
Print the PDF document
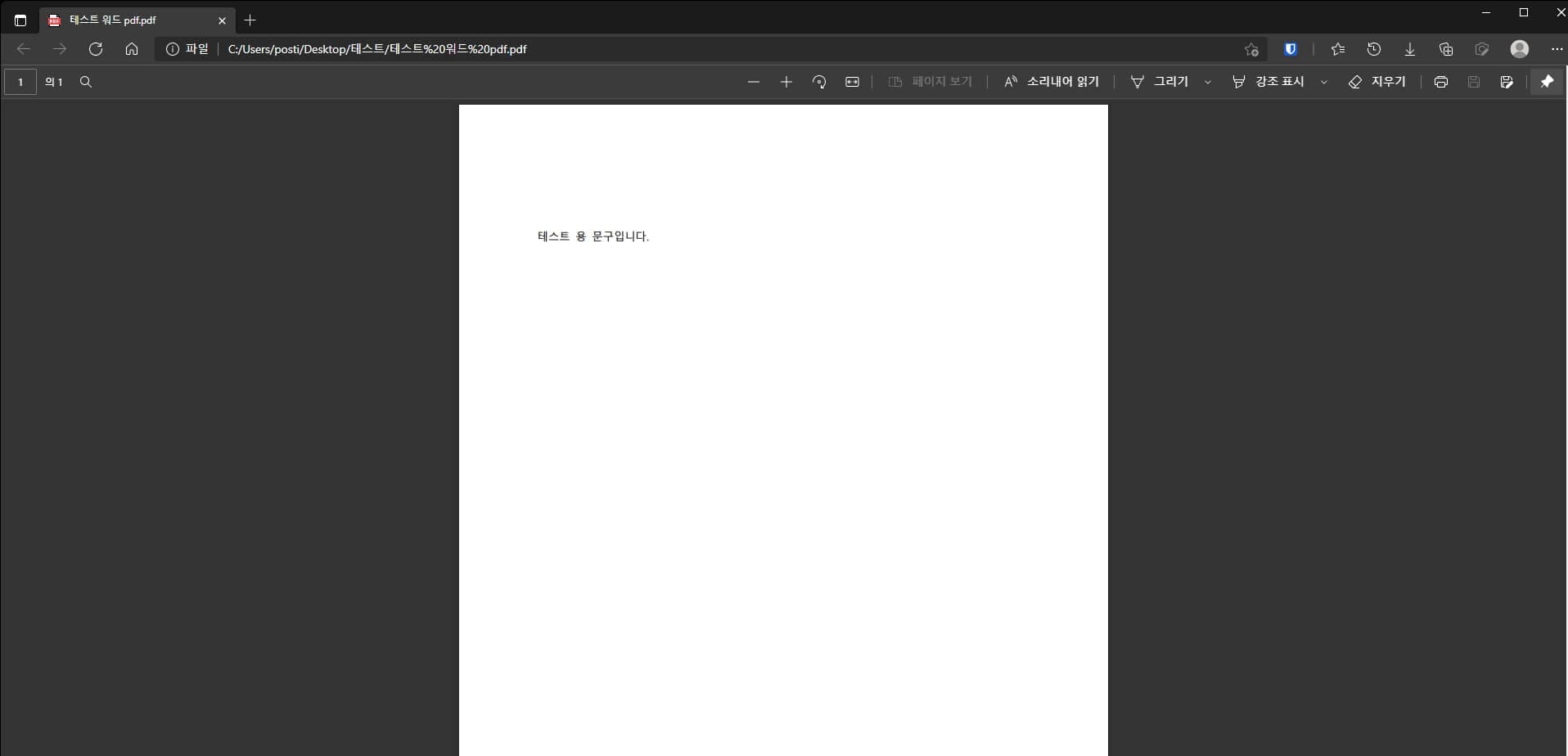[1440, 81]
